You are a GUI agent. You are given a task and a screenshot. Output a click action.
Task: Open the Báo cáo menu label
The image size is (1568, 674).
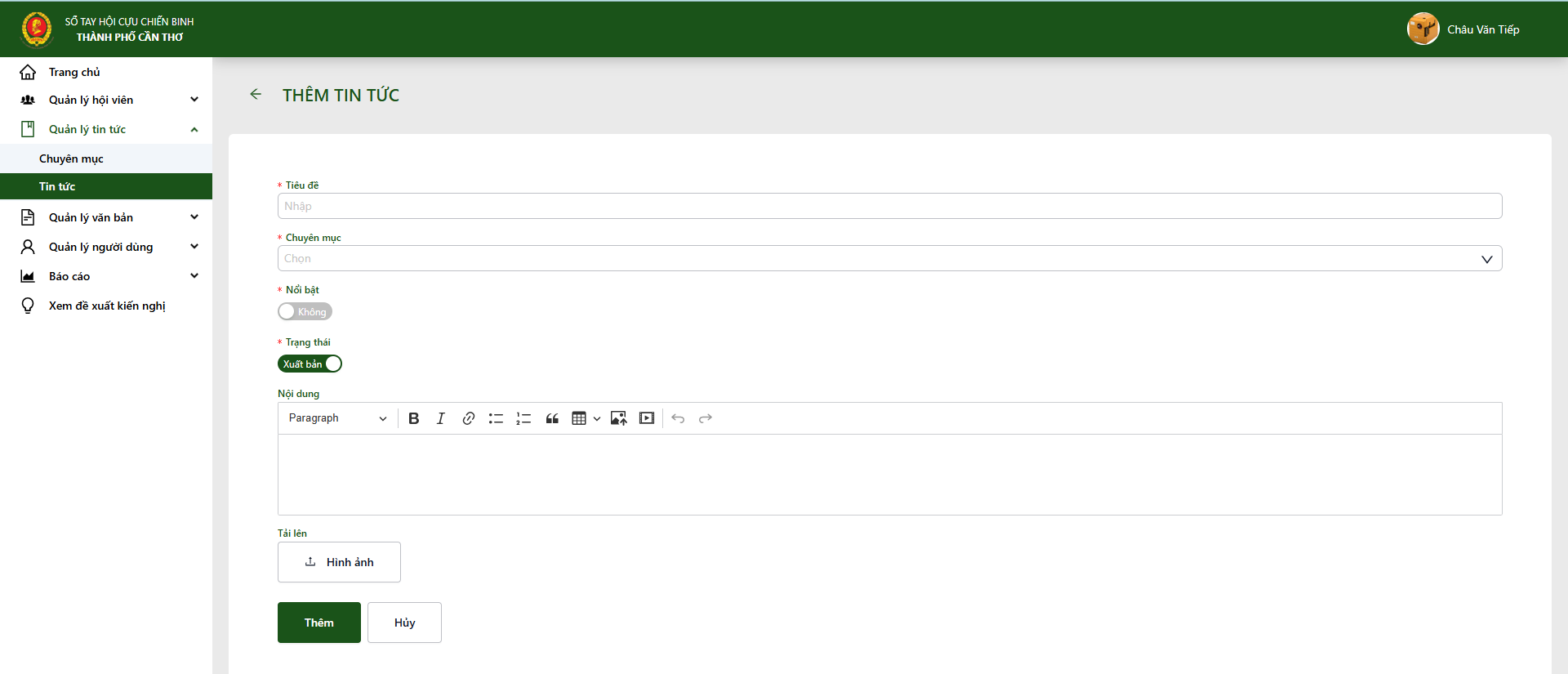pyautogui.click(x=69, y=276)
